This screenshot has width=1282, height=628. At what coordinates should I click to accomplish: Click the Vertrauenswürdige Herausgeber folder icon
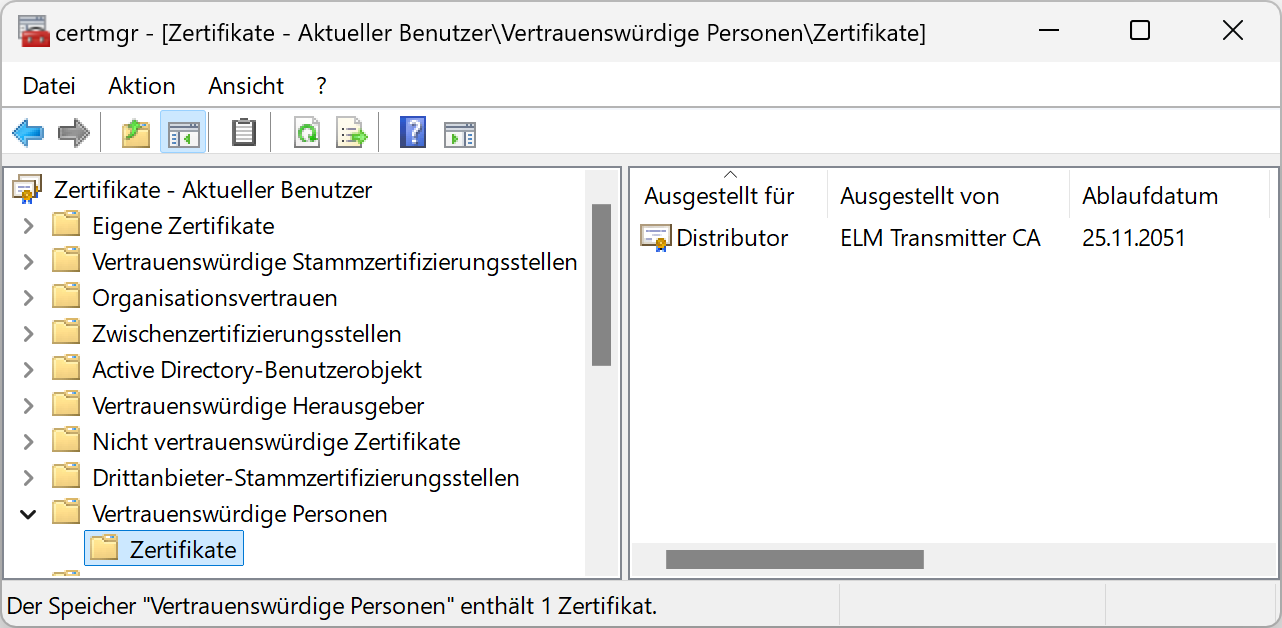(x=67, y=405)
